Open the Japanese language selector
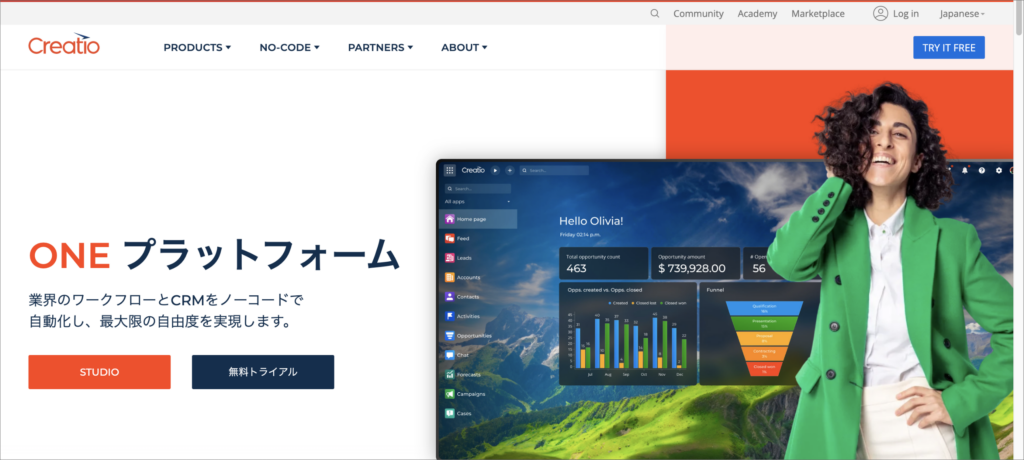Screen dimensions: 1024x460 point(962,14)
